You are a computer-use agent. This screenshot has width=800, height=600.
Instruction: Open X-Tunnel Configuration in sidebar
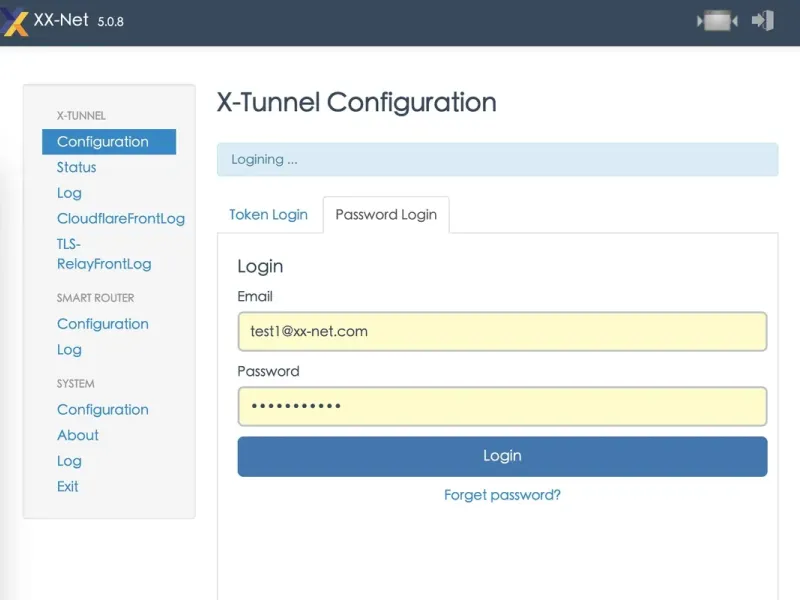point(103,142)
